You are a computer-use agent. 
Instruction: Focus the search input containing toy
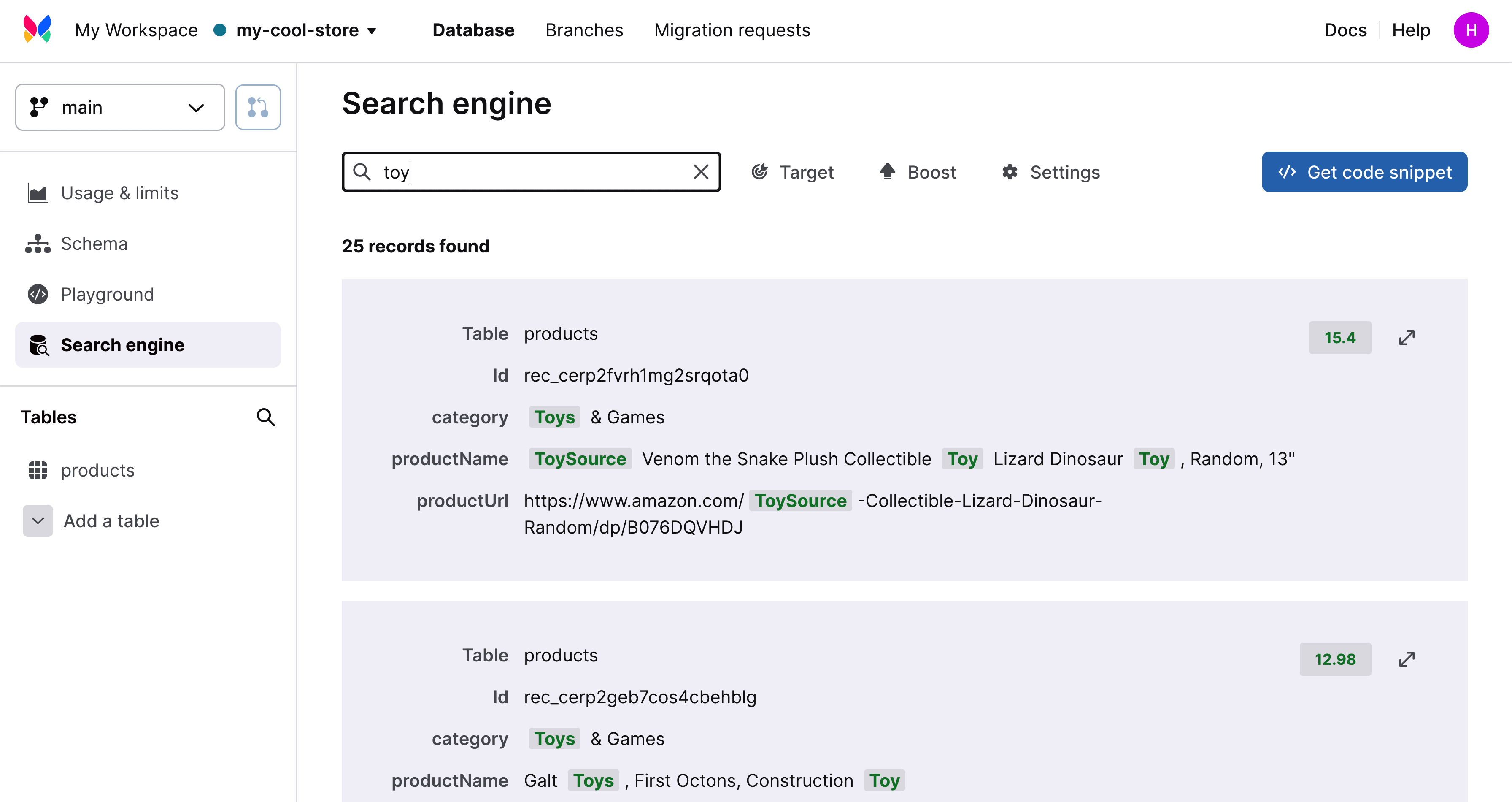click(531, 172)
